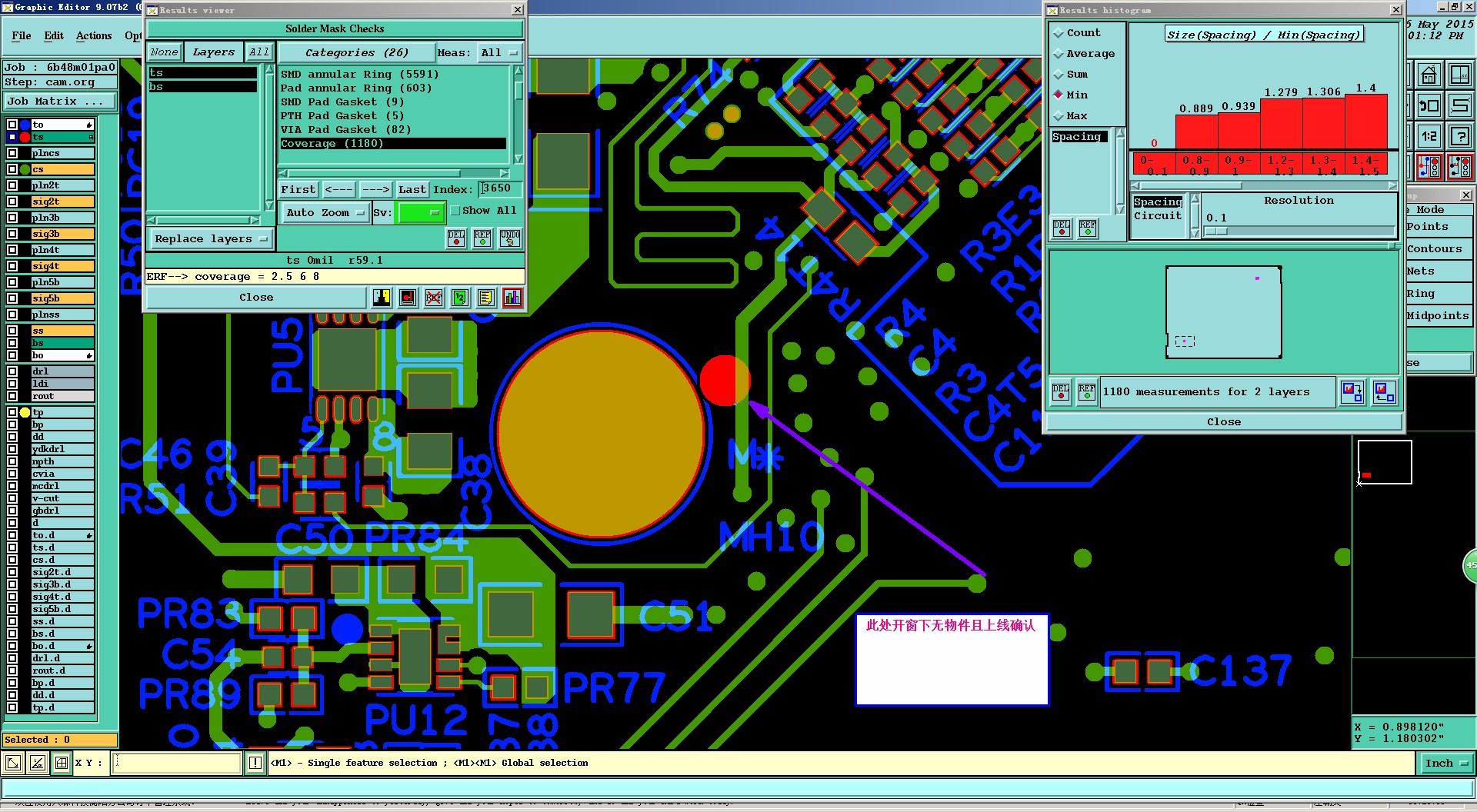1477x812 pixels.
Task: Click Close in the Results histogram
Action: pos(1223,422)
